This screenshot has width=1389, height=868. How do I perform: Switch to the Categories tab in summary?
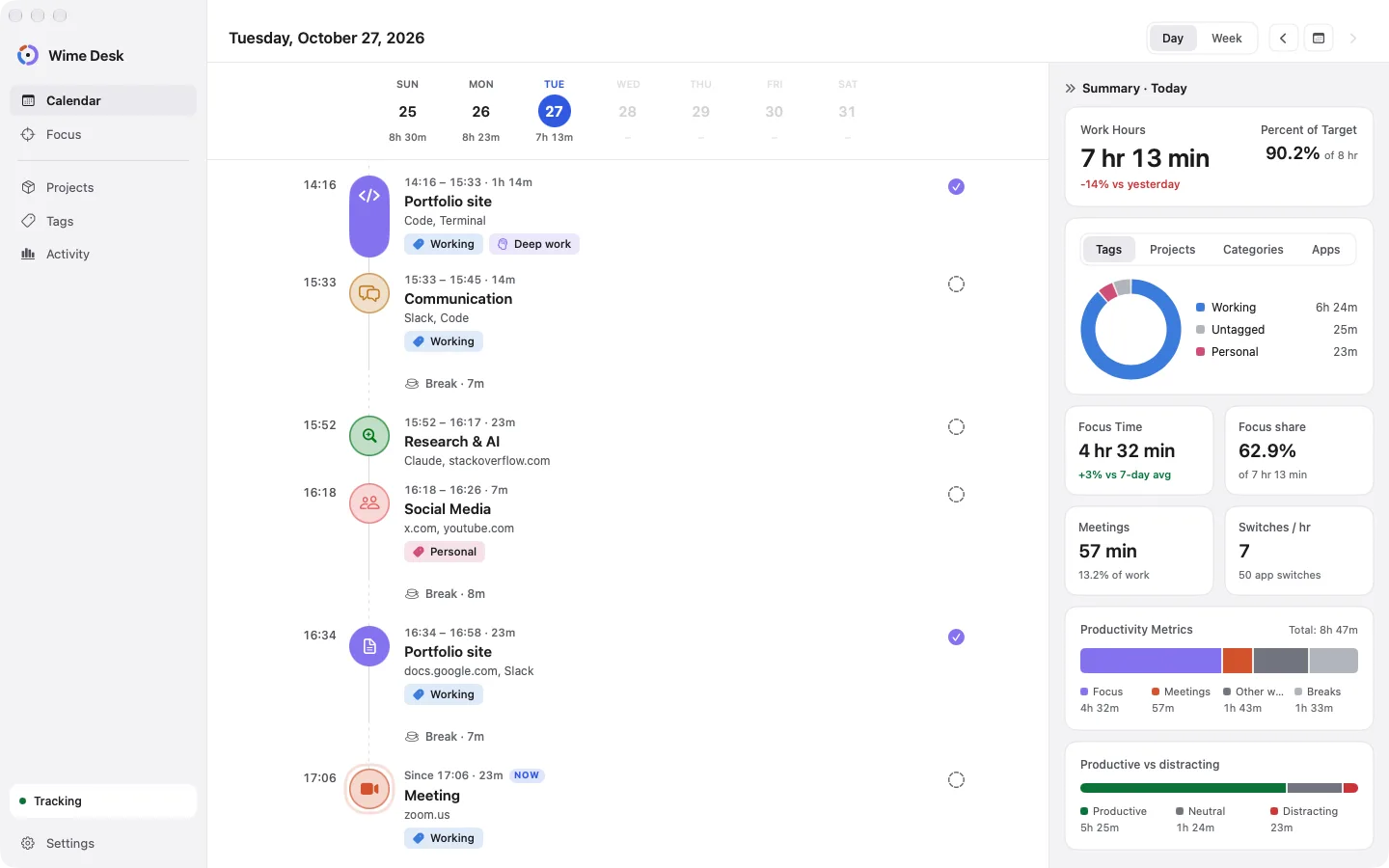[x=1253, y=250]
